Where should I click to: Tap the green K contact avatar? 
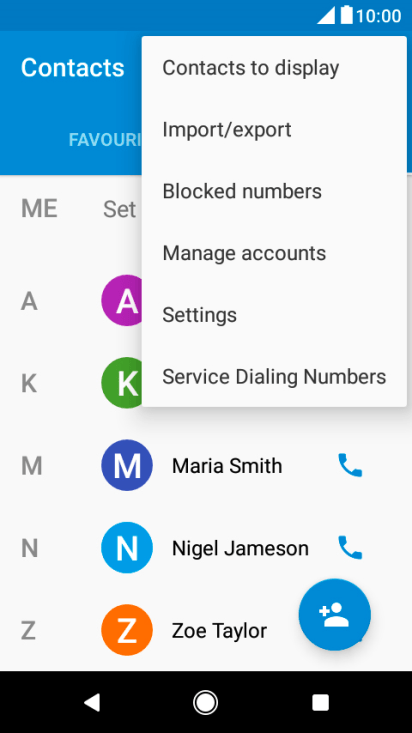click(122, 383)
